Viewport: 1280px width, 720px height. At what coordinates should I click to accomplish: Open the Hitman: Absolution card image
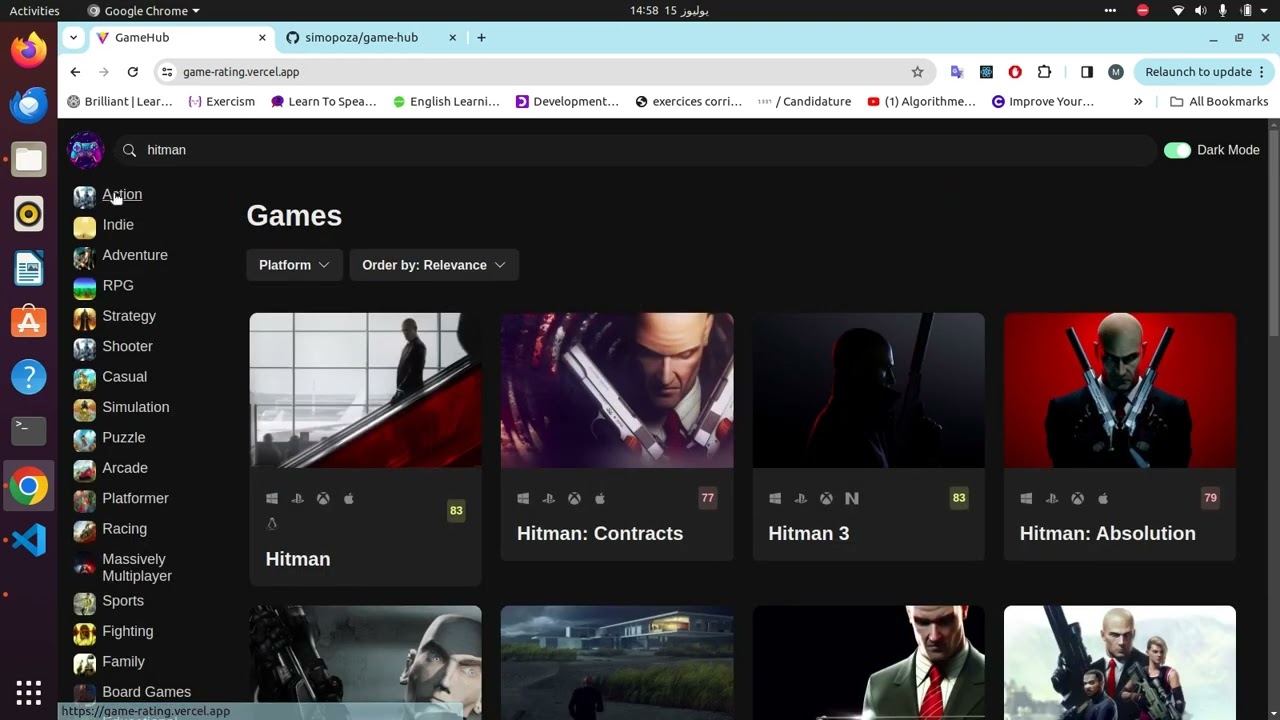tap(1120, 390)
